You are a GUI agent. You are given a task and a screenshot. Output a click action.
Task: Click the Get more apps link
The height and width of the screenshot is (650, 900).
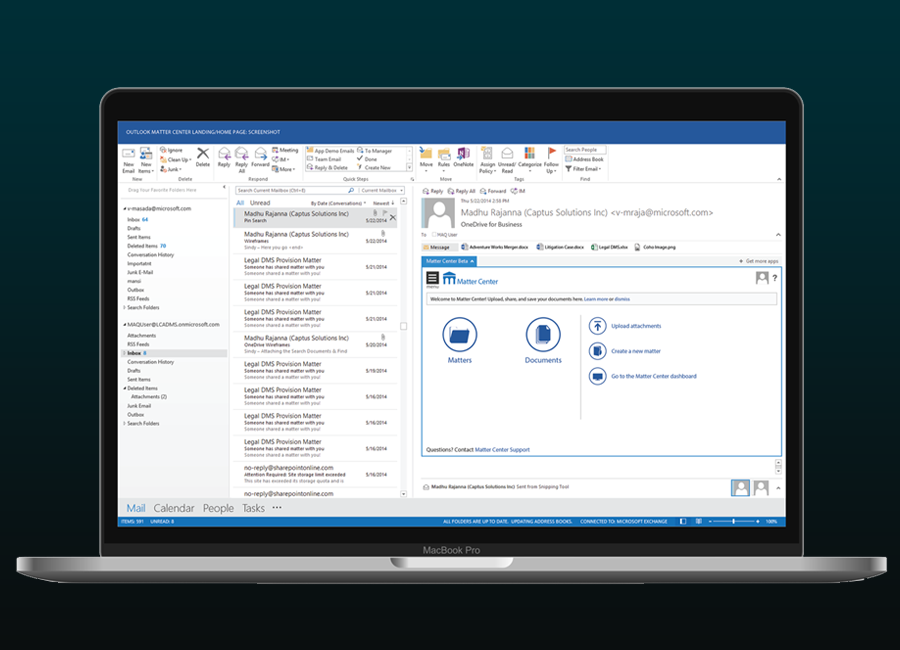point(759,261)
